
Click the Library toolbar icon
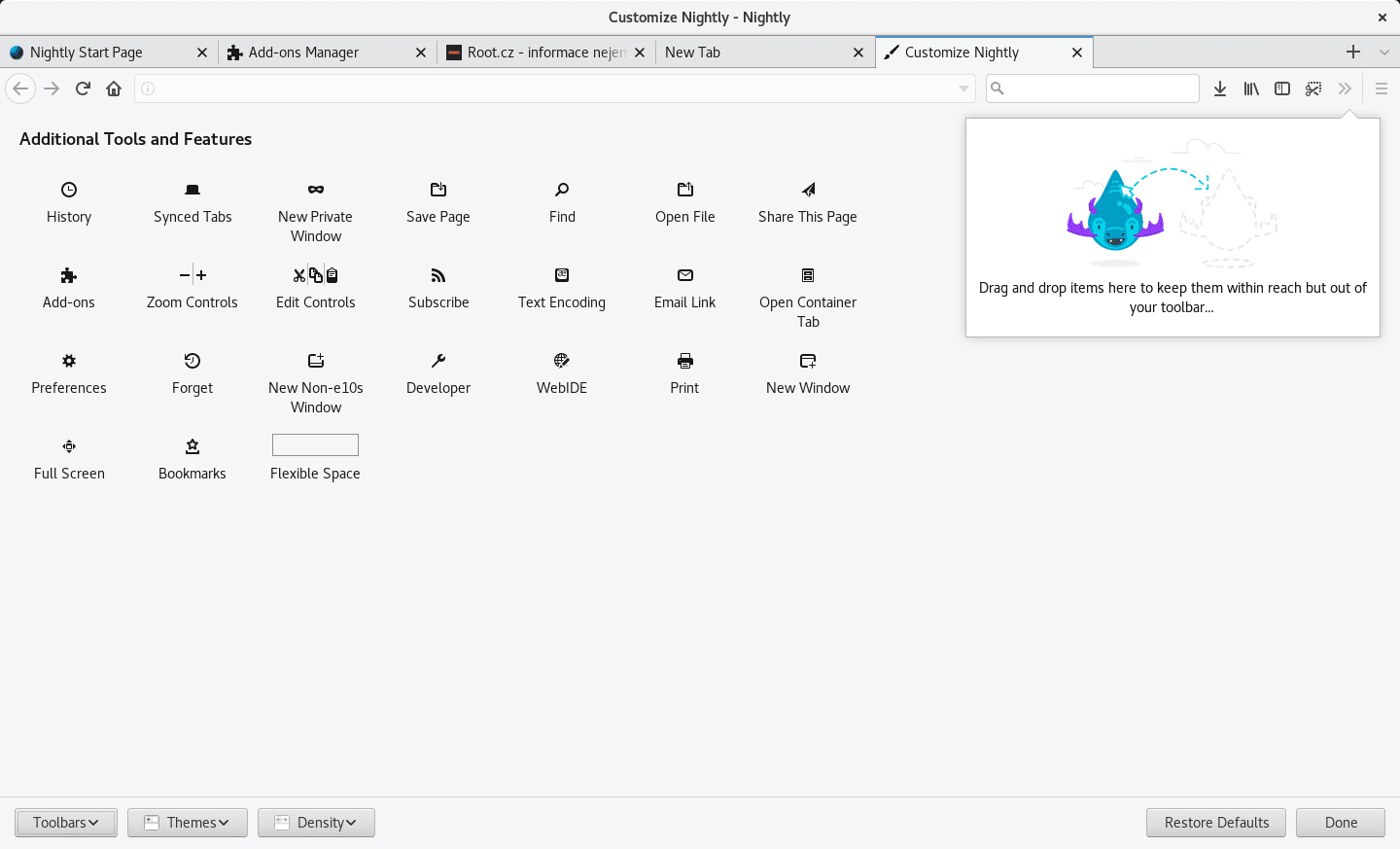coord(1251,88)
